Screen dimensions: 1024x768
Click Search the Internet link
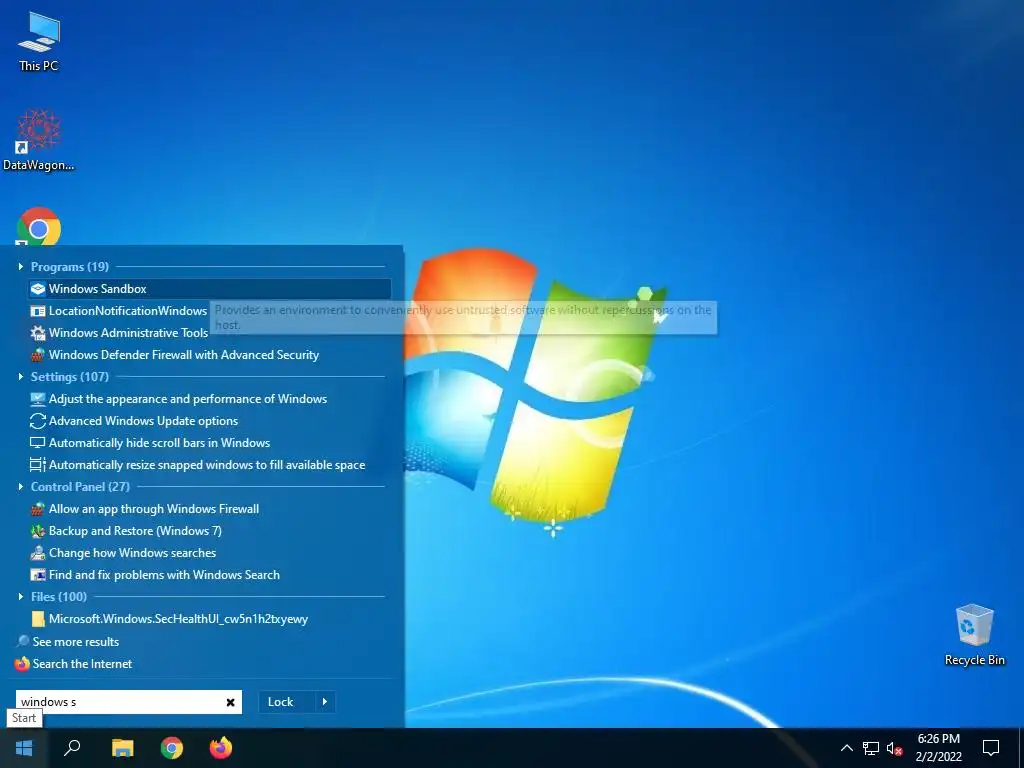[x=82, y=664]
